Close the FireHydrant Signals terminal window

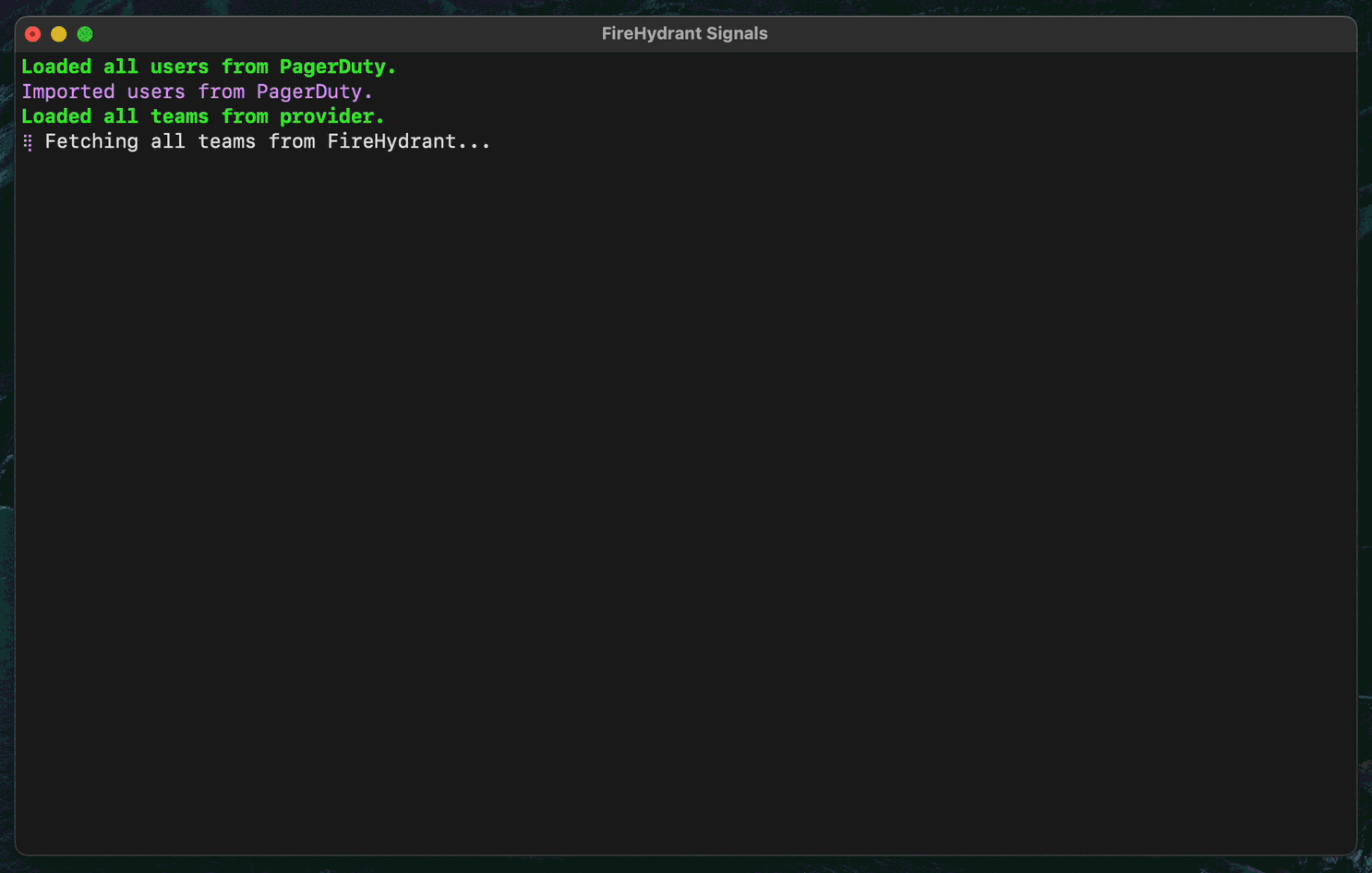tap(33, 34)
